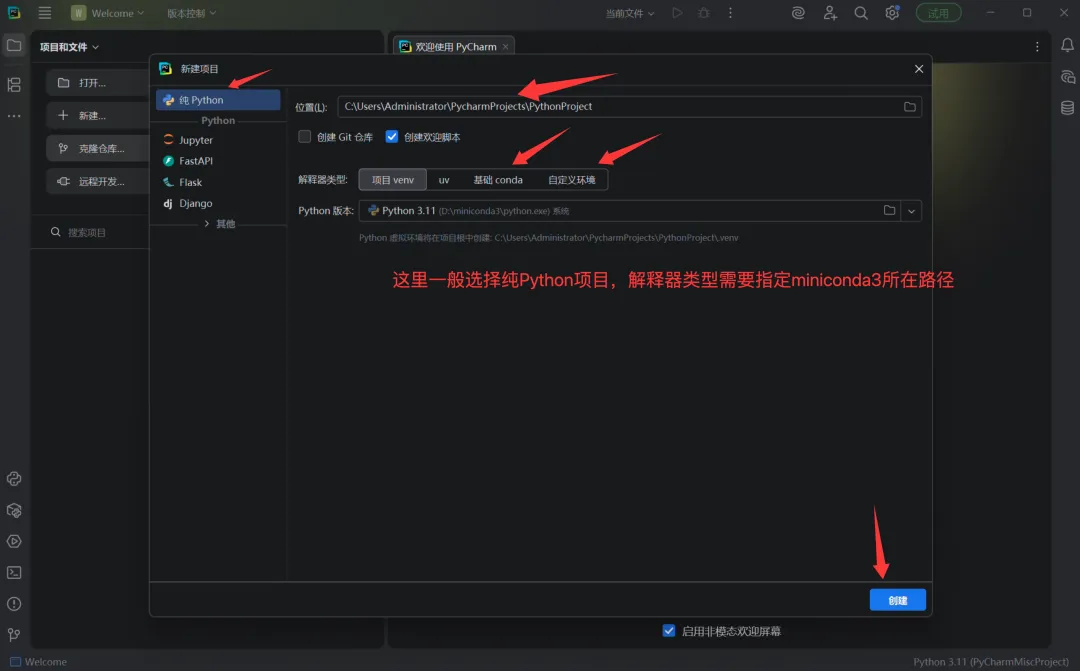Open the Welcome project dropdown
Screen dimensions: 1080x671
(x=108, y=13)
